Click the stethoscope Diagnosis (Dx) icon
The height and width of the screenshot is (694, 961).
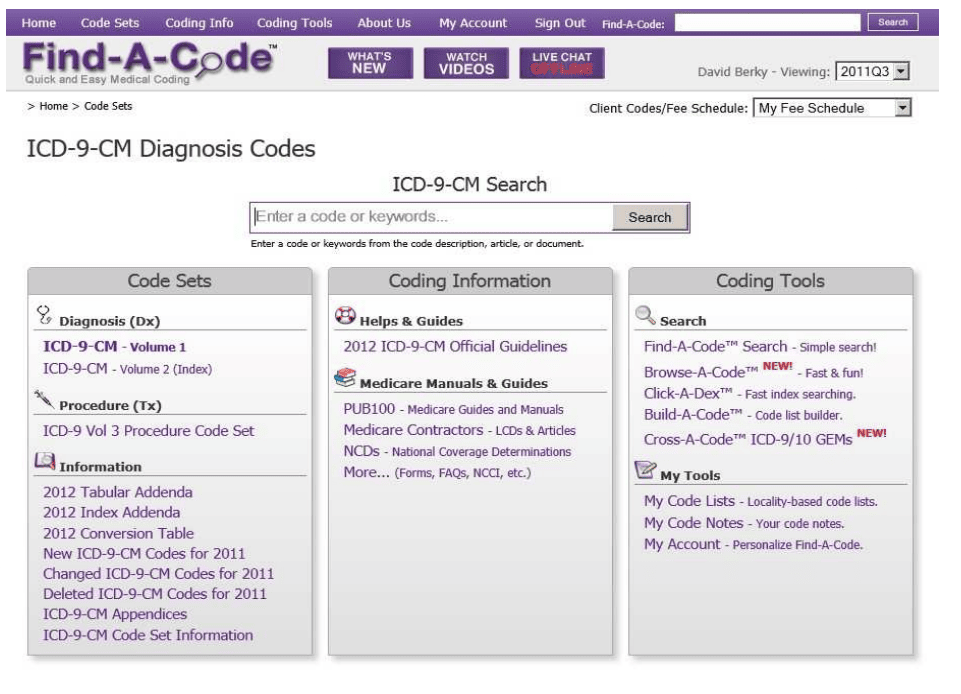tap(44, 316)
